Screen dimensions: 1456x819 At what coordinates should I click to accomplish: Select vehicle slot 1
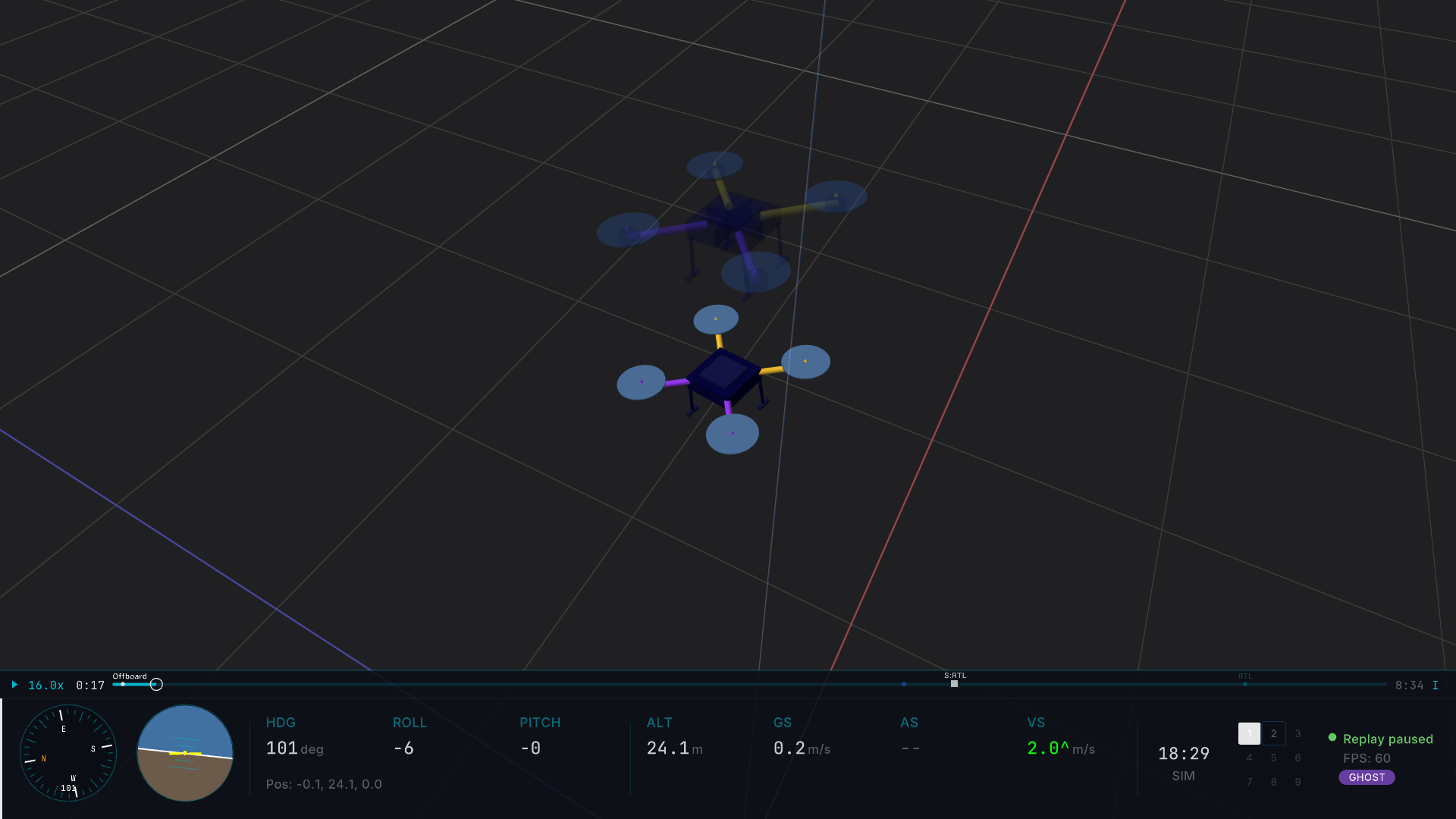point(1249,733)
